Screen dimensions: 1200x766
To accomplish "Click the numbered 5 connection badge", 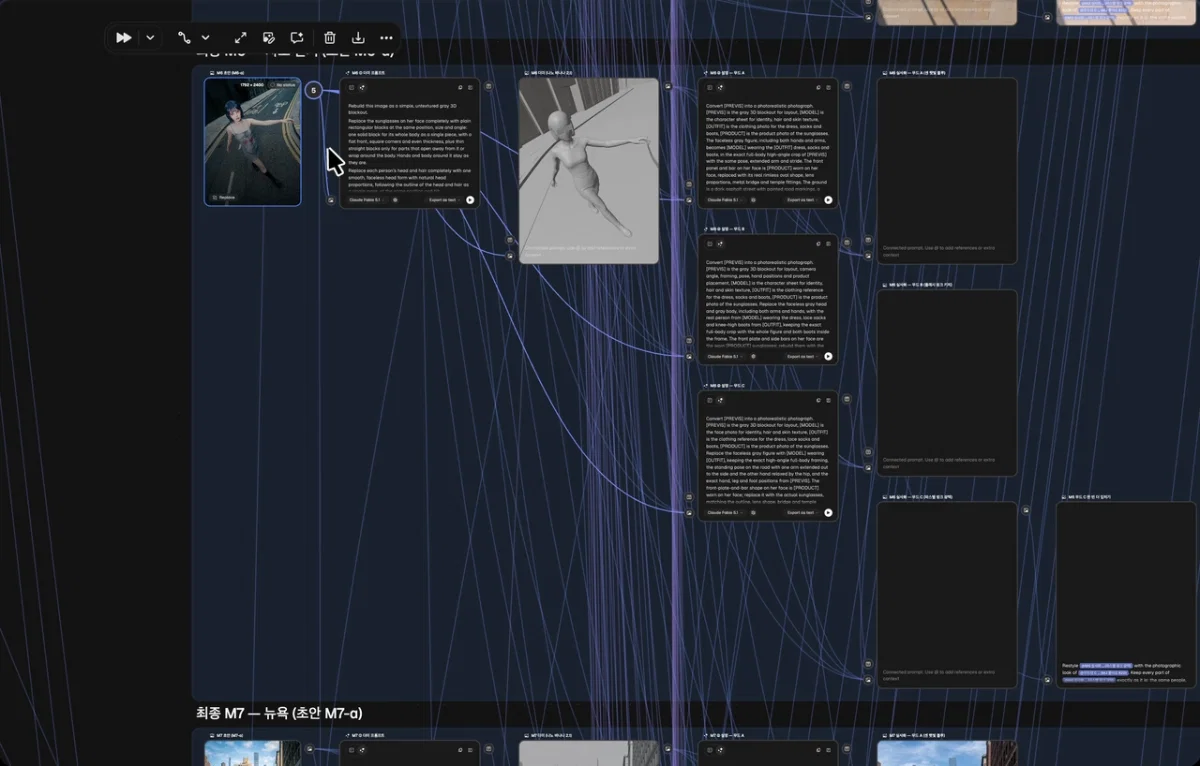I will (314, 91).
